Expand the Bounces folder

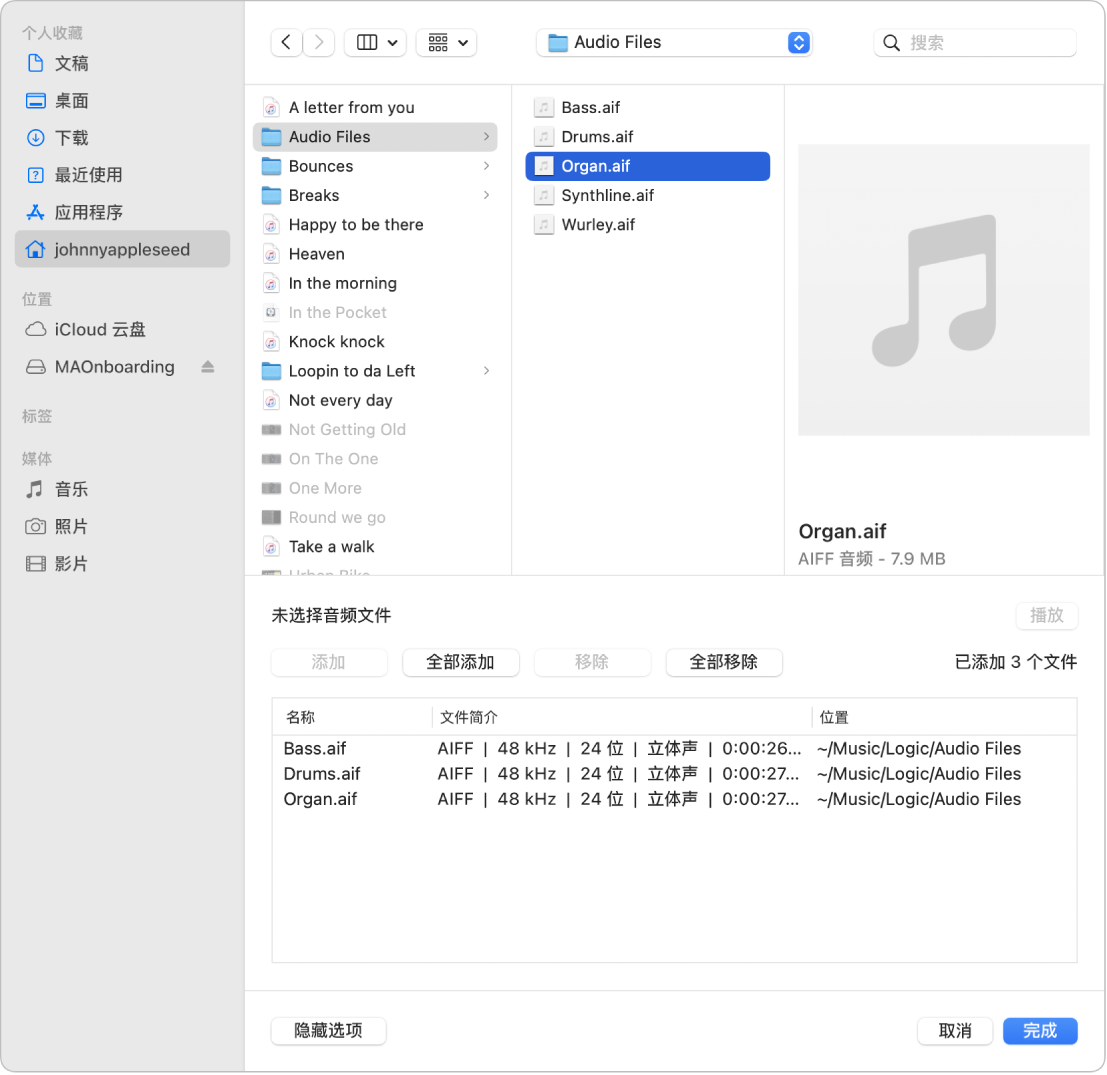tap(487, 166)
